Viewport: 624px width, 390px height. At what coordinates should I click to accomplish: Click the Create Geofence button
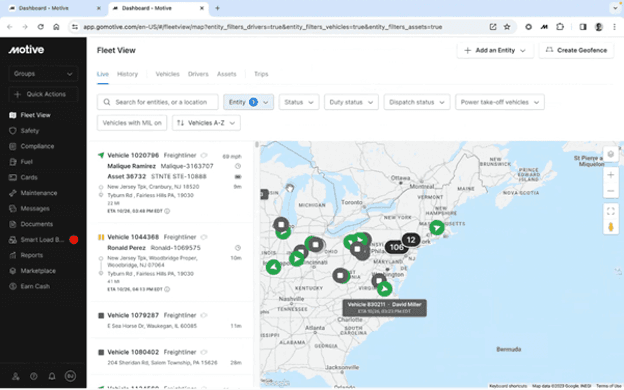tap(576, 51)
